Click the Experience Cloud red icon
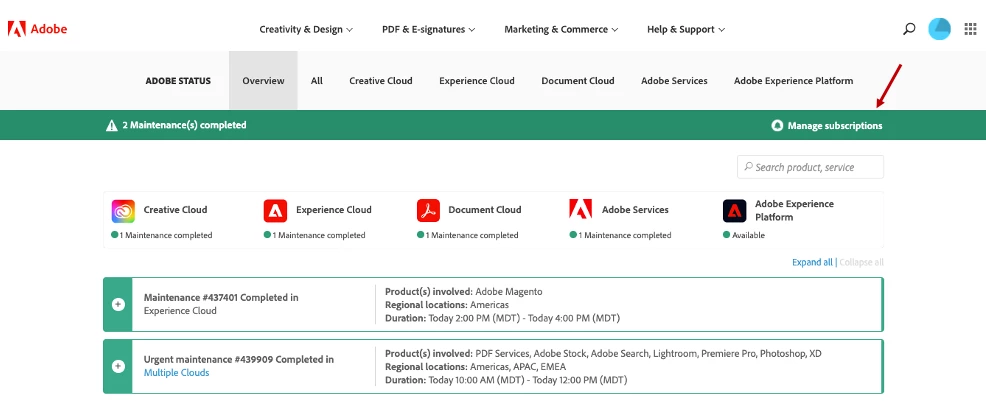986x405 pixels. click(x=275, y=211)
